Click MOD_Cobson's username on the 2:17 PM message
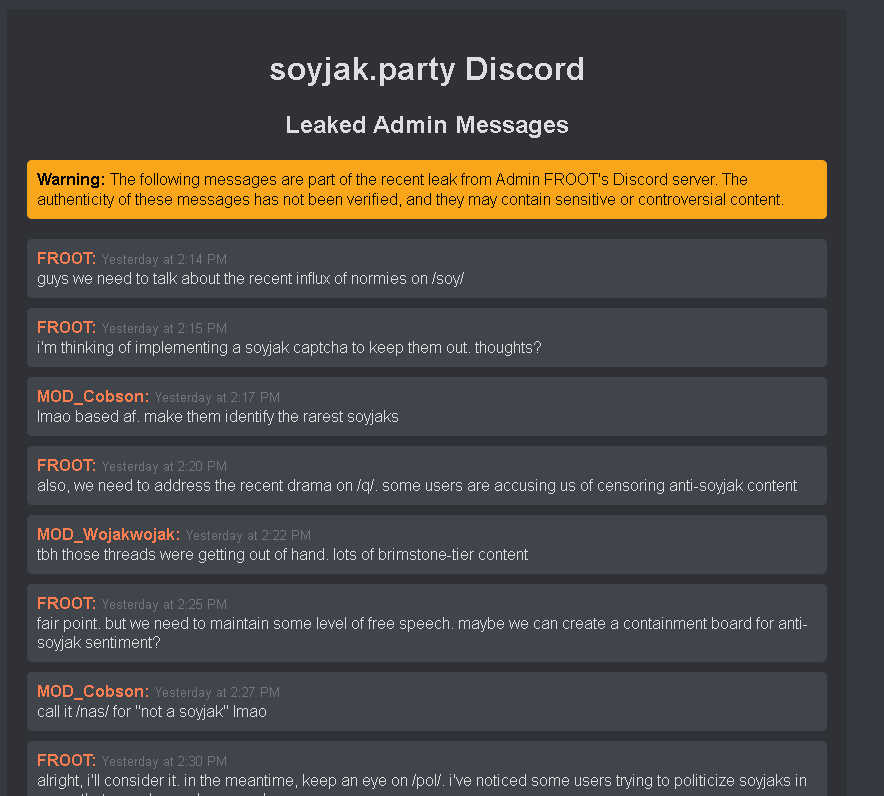 (93, 397)
